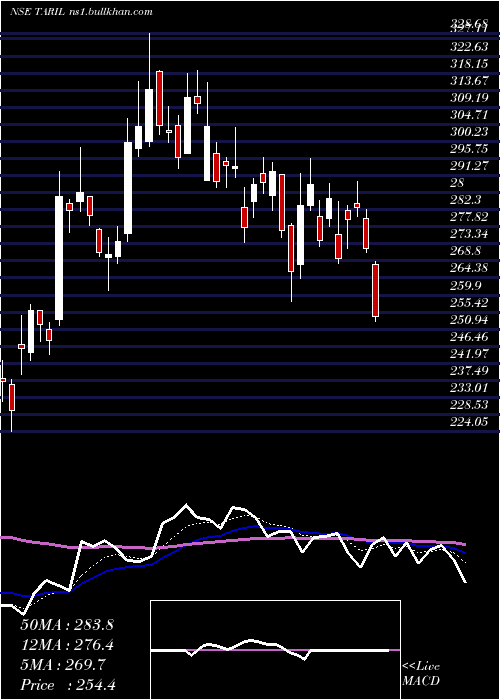
Task: Click the 237.49 price label
Action: tap(469, 370)
